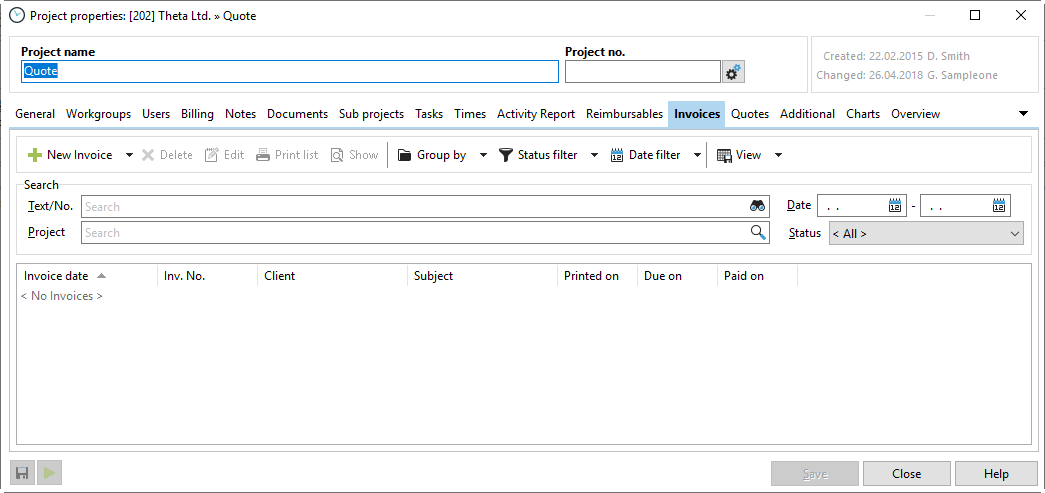Show more tabs using overflow arrow

pyautogui.click(x=1023, y=114)
